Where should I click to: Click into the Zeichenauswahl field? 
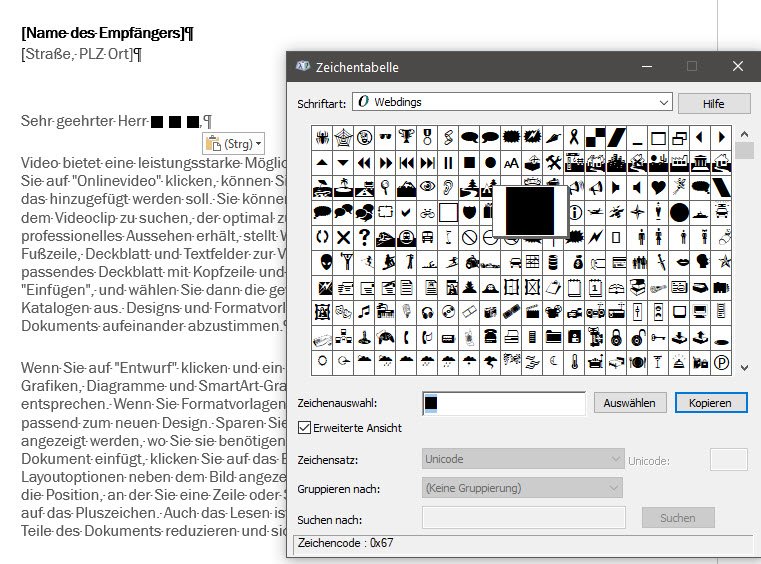click(x=504, y=403)
